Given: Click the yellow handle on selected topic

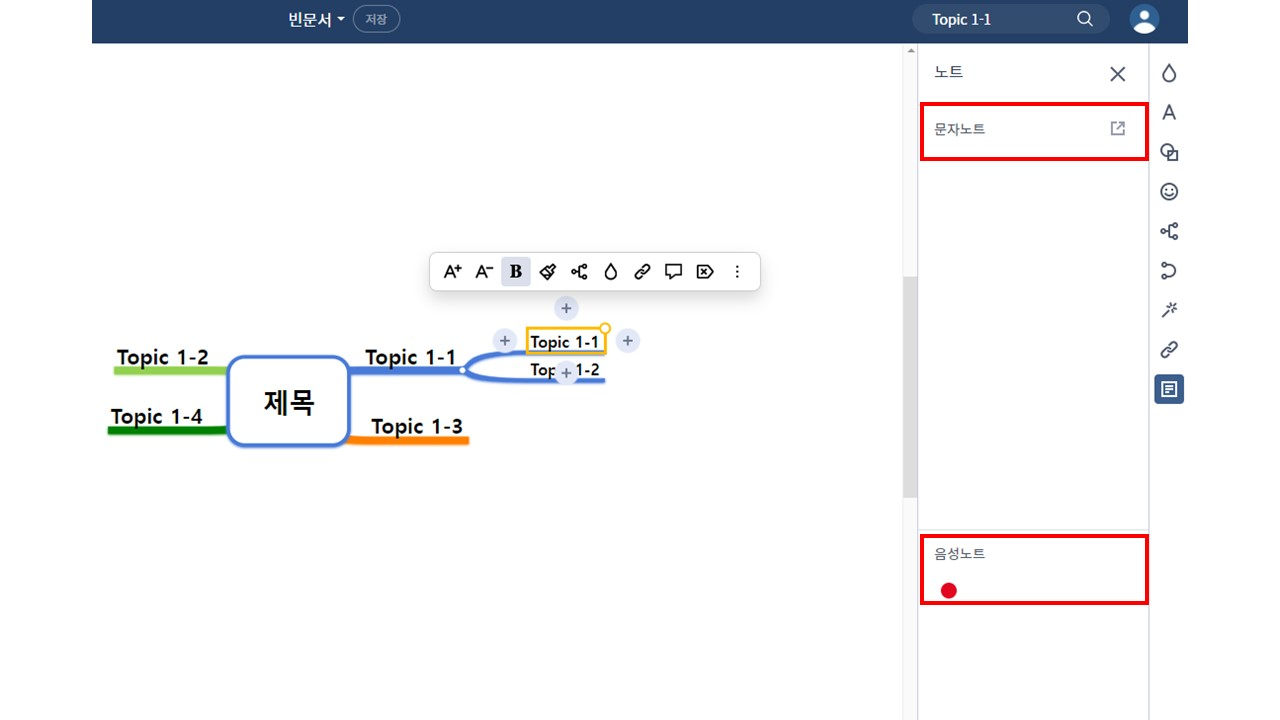Looking at the screenshot, I should tap(605, 328).
